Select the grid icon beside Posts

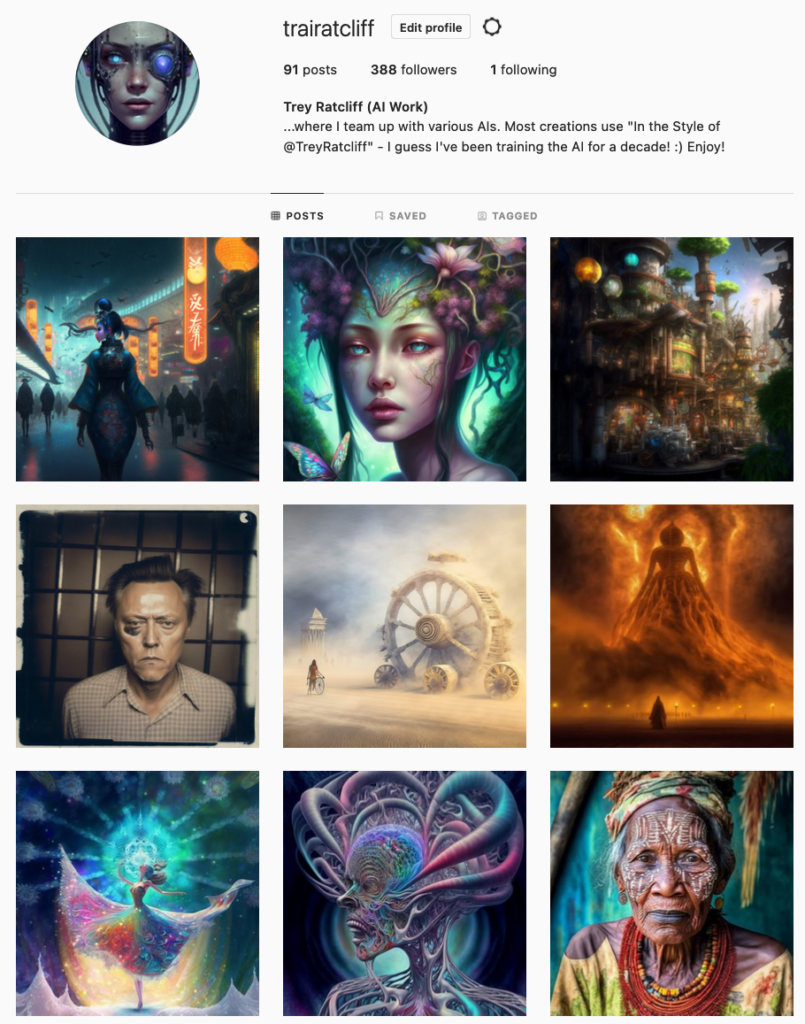276,216
